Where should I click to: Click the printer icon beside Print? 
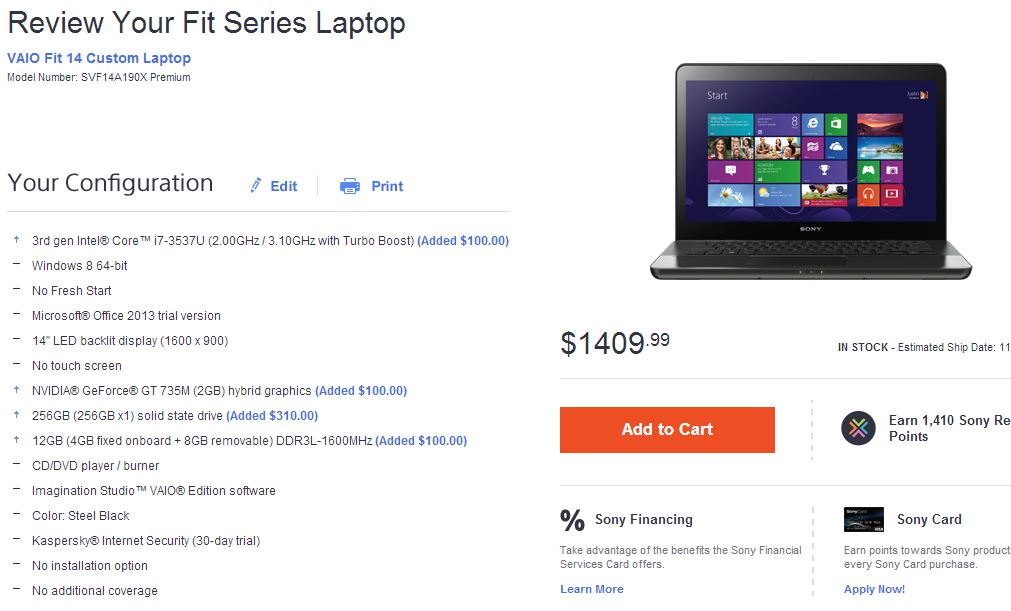point(349,186)
